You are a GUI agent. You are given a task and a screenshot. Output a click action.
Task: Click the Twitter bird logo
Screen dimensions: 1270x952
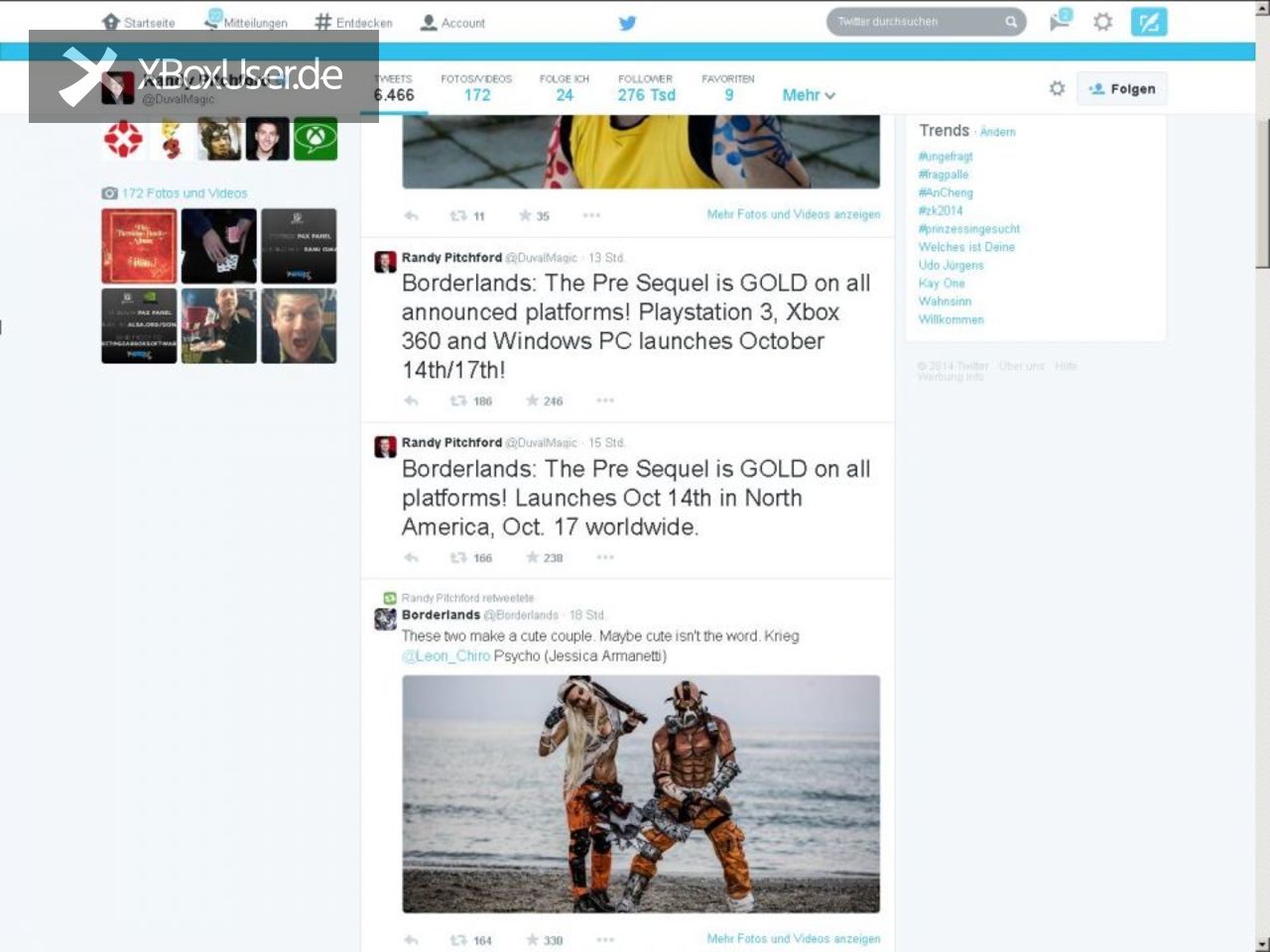click(x=627, y=23)
